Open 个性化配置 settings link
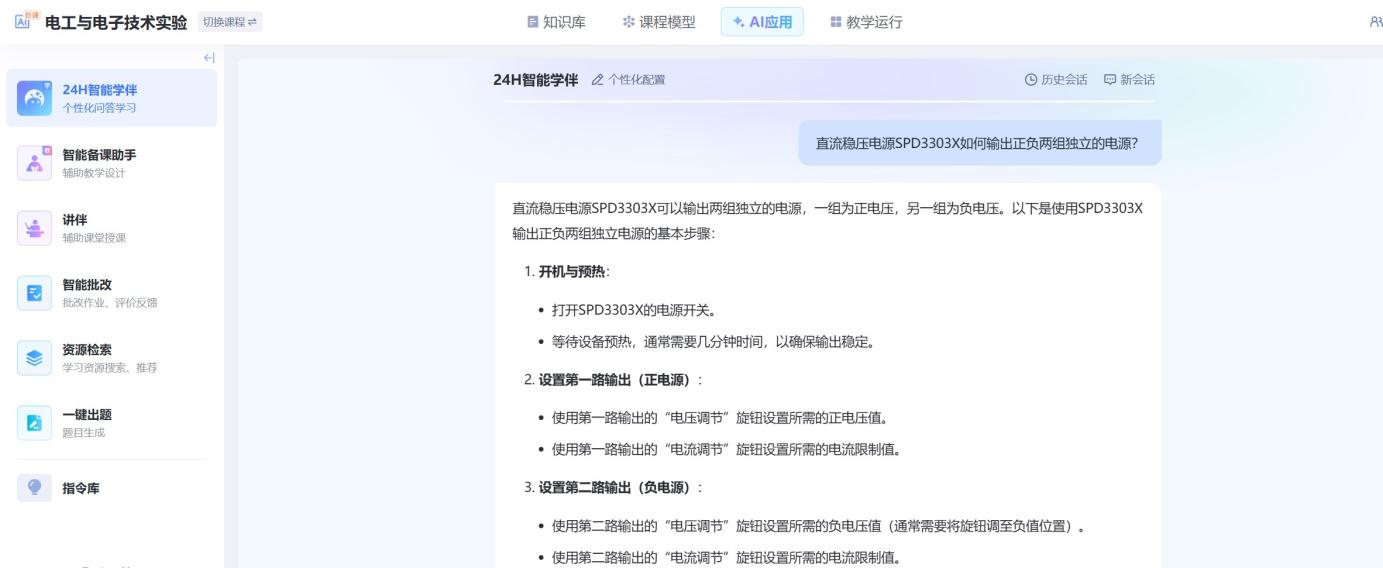Viewport: 1383px width, 568px height. [x=628, y=80]
